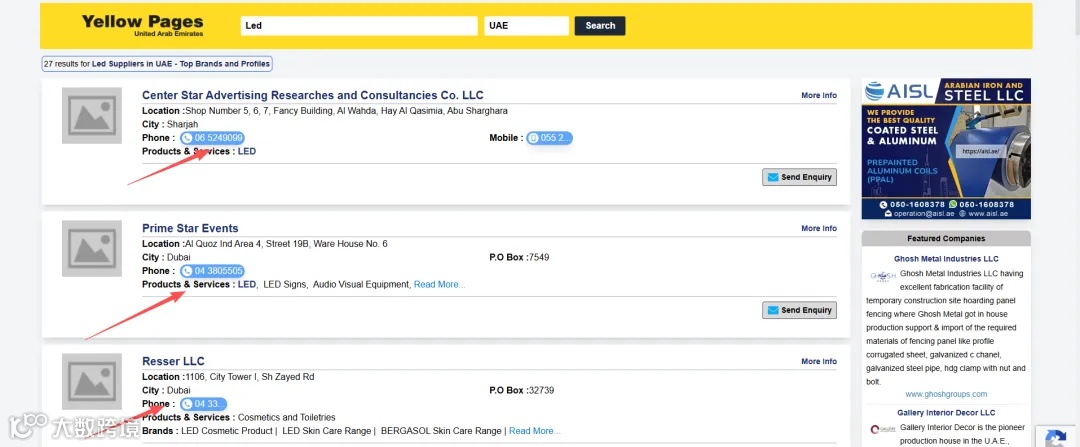
Task: Open Ghosh Metal Industries LLC featured link
Action: coord(946,259)
